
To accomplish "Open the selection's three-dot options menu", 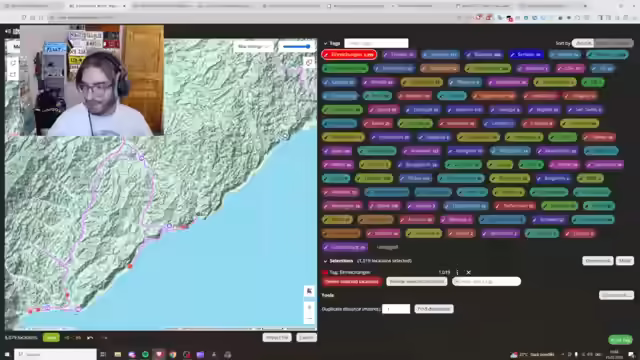I will coord(457,272).
